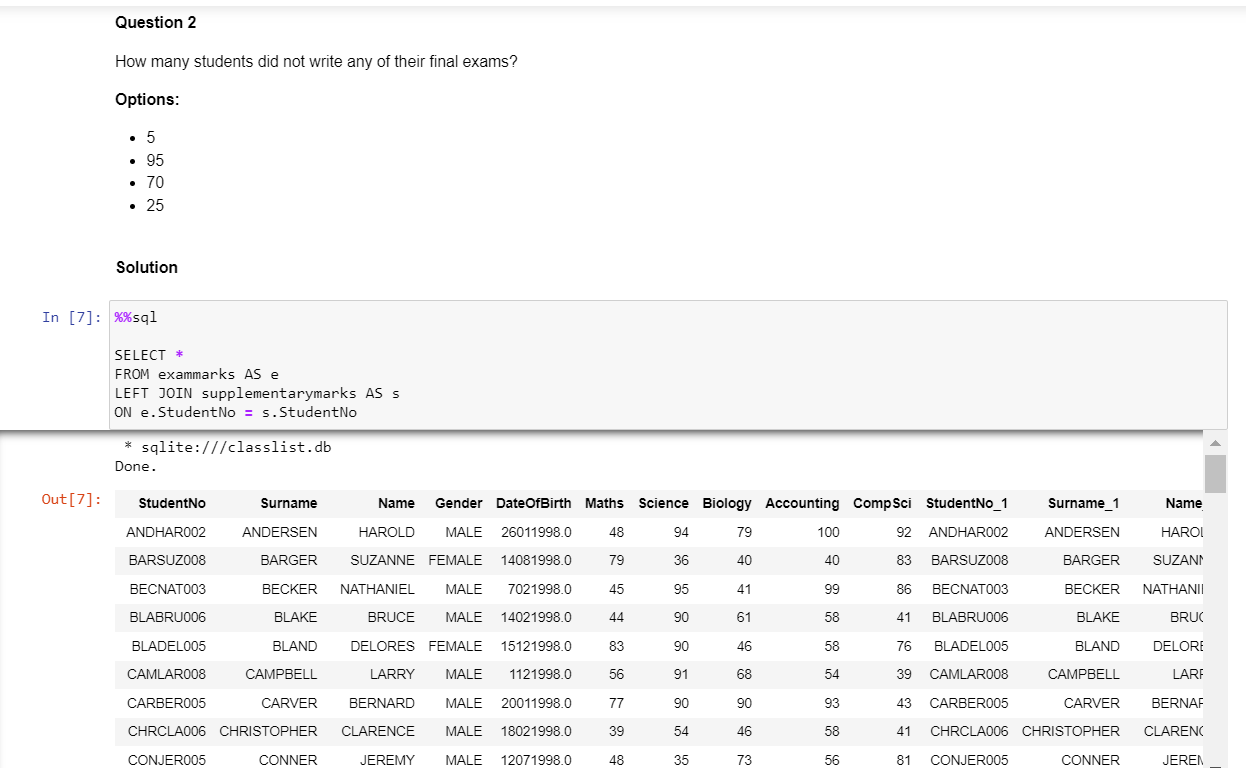Click FEMALE in the BLADEL005 row
The width and height of the screenshot is (1246, 768).
click(456, 646)
